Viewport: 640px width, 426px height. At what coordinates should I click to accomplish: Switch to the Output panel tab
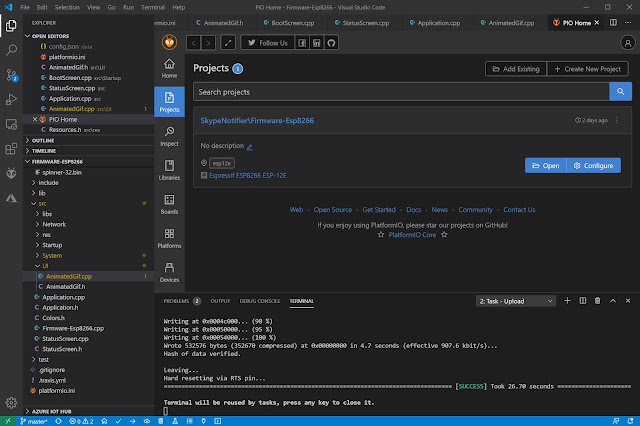click(220, 301)
